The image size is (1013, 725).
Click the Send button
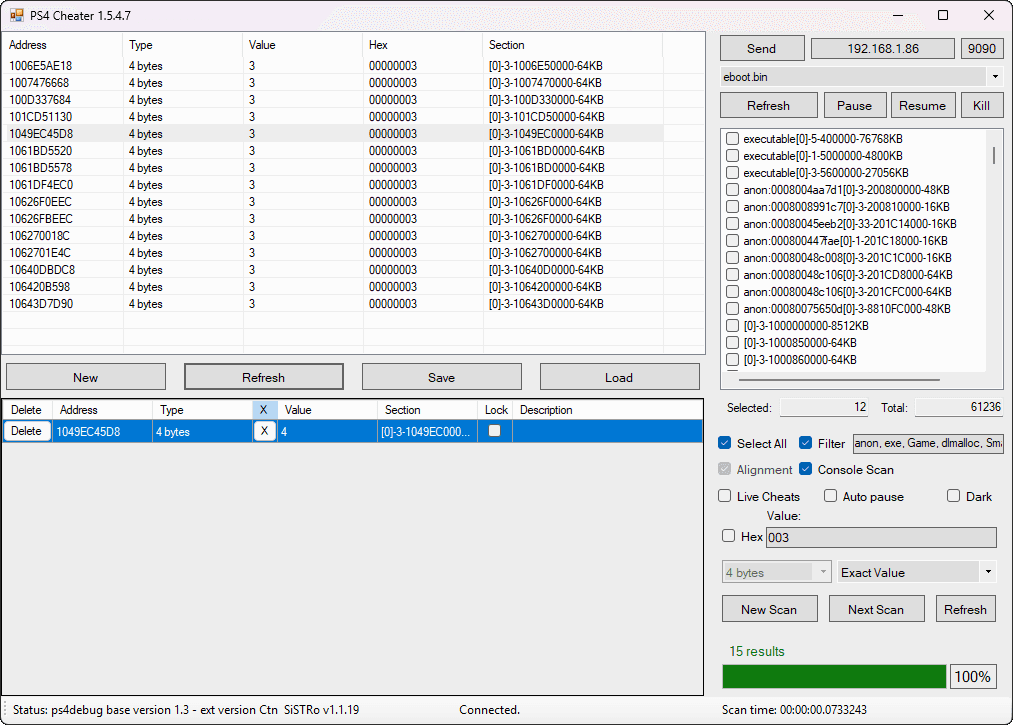coord(762,48)
